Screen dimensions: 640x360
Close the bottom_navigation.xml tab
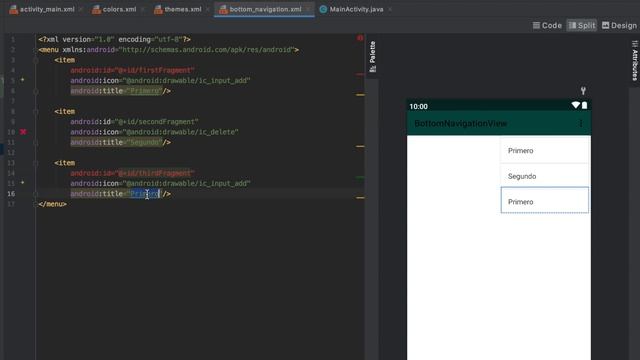[308, 9]
